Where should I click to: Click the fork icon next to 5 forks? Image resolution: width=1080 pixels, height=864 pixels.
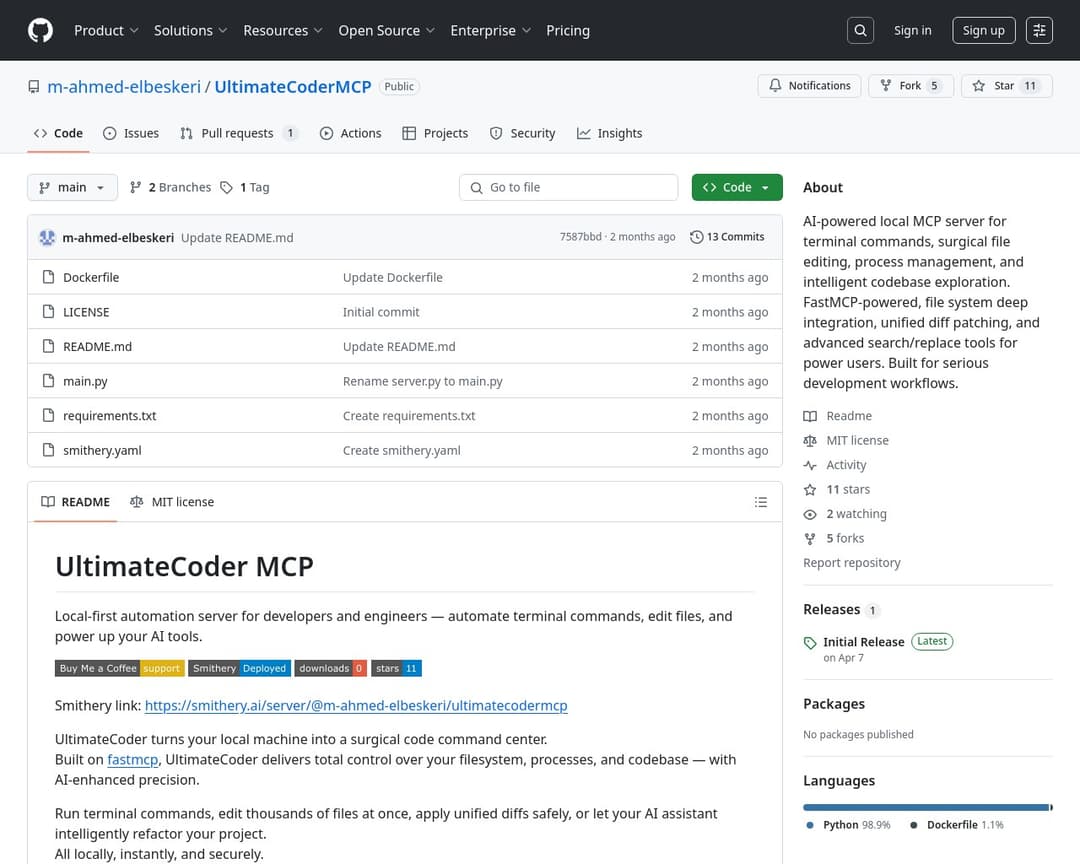[x=810, y=539]
